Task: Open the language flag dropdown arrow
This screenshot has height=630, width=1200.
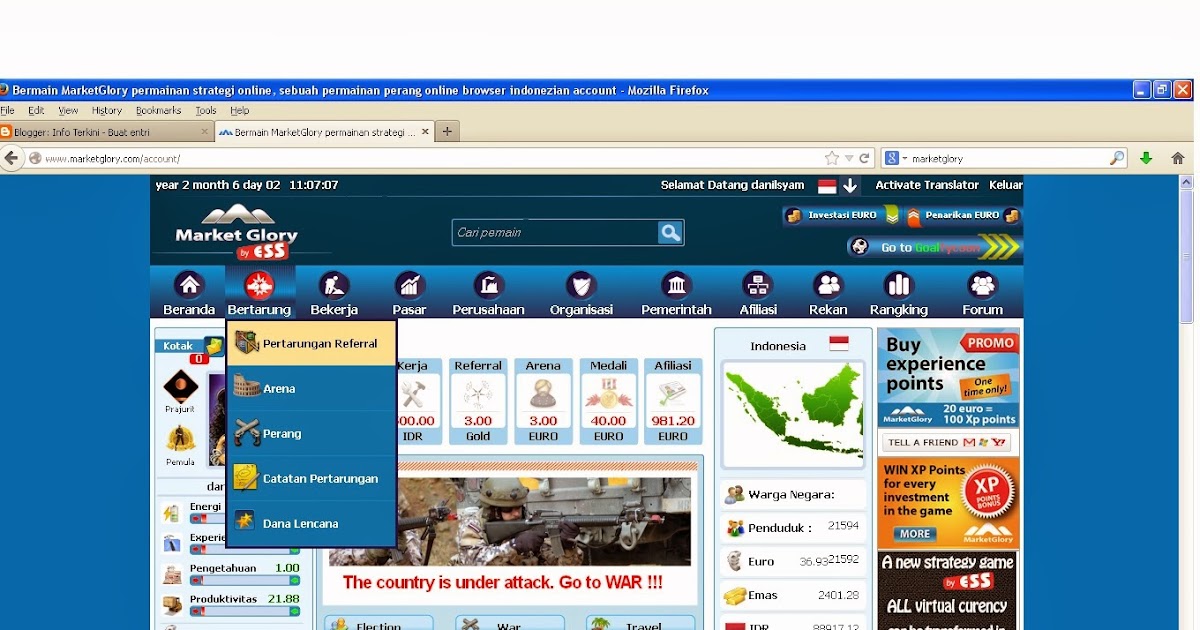Action: (x=849, y=186)
